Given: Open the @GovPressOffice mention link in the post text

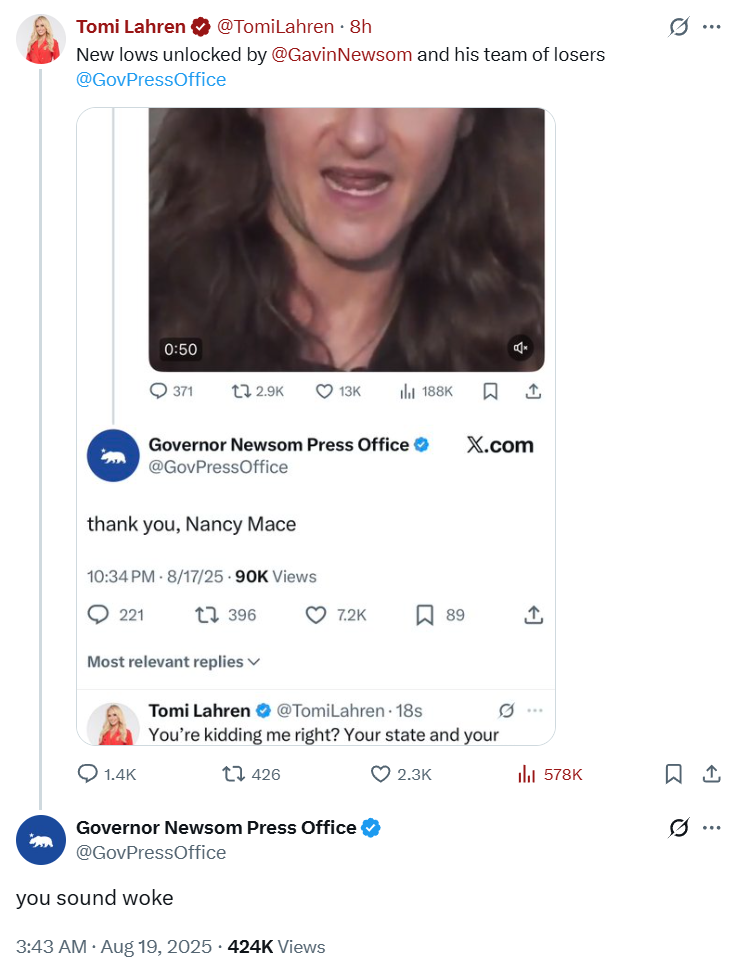Looking at the screenshot, I should (x=151, y=80).
